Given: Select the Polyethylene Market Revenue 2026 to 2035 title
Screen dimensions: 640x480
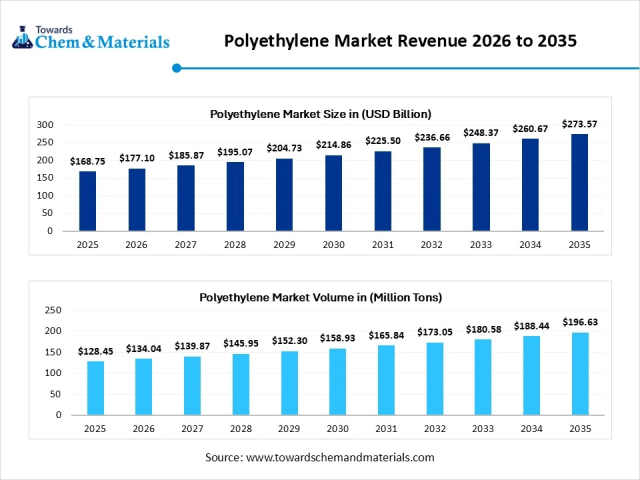Looking at the screenshot, I should click(x=399, y=41).
